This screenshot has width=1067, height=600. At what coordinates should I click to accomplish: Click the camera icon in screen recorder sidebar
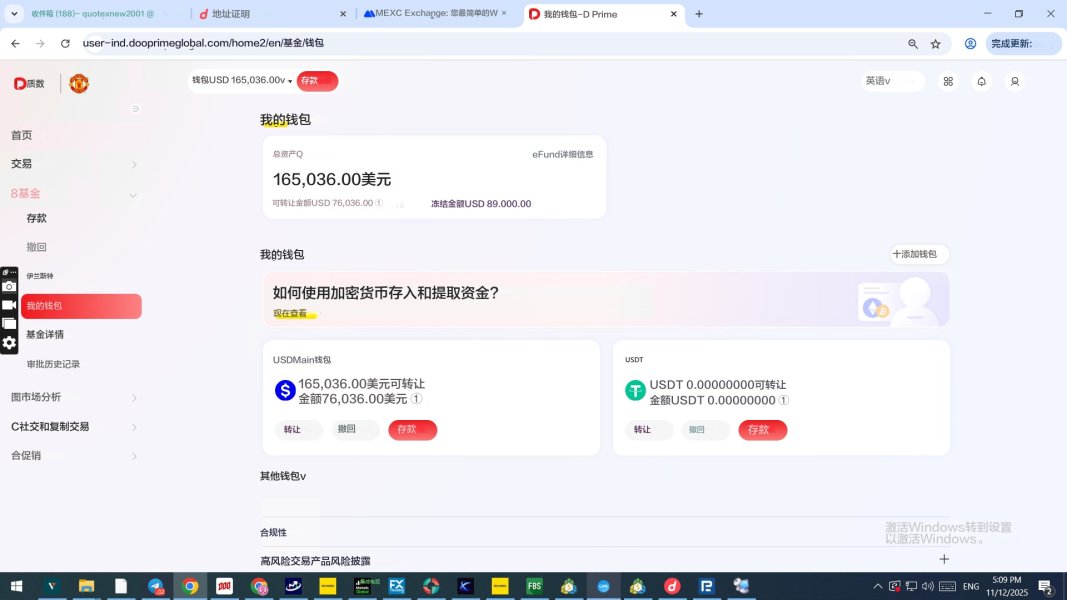pyautogui.click(x=9, y=286)
